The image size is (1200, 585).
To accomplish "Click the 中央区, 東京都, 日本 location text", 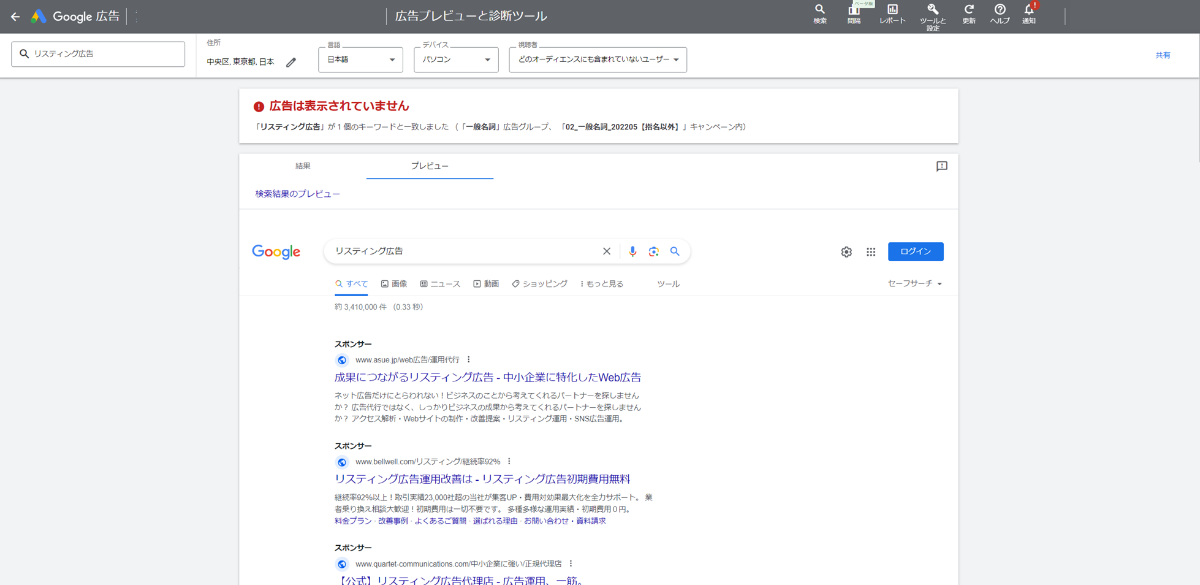I will tap(240, 62).
